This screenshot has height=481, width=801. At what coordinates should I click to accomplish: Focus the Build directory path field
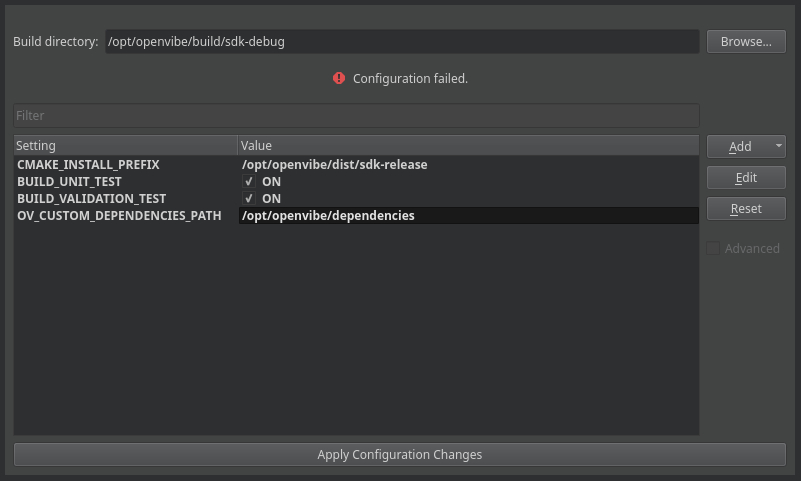[401, 42]
